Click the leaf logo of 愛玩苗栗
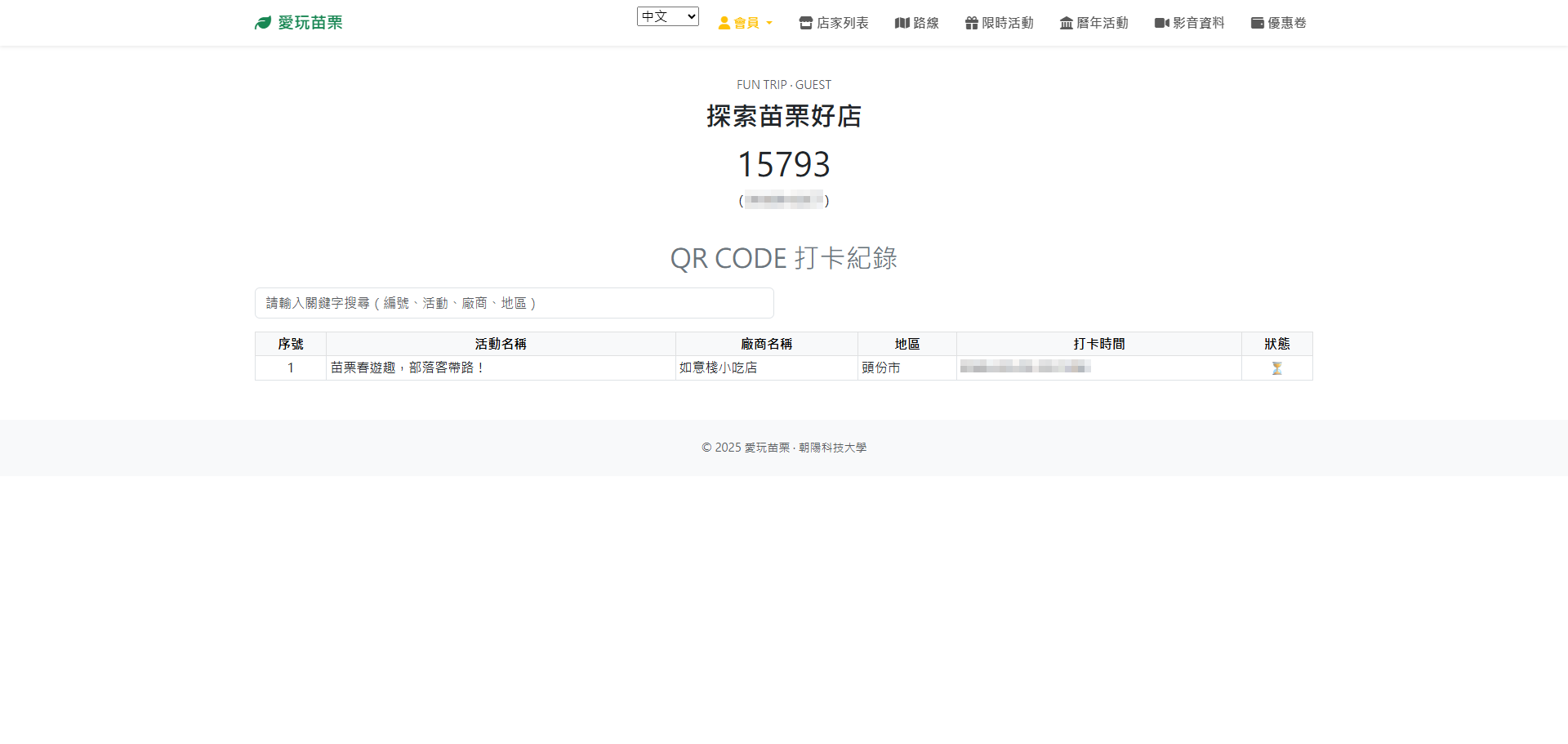The height and width of the screenshot is (744, 1568). point(263,22)
